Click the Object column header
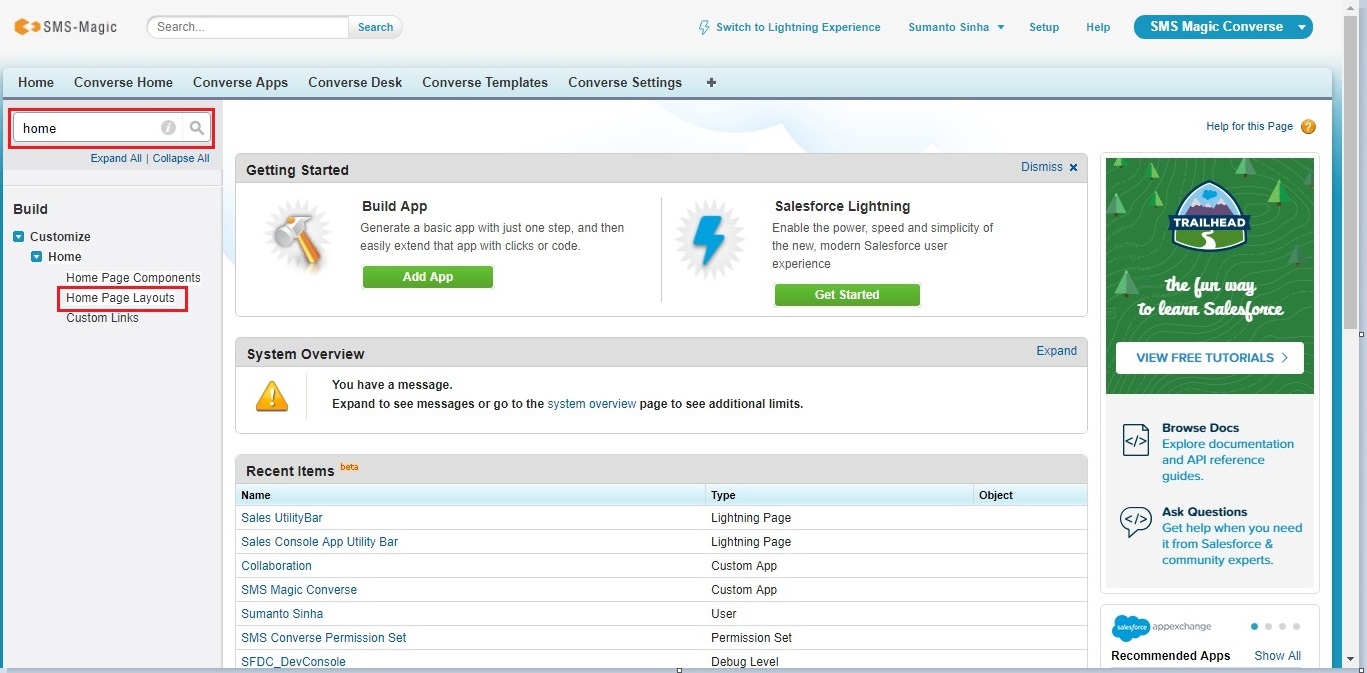This screenshot has width=1367, height=673. pos(1031,495)
